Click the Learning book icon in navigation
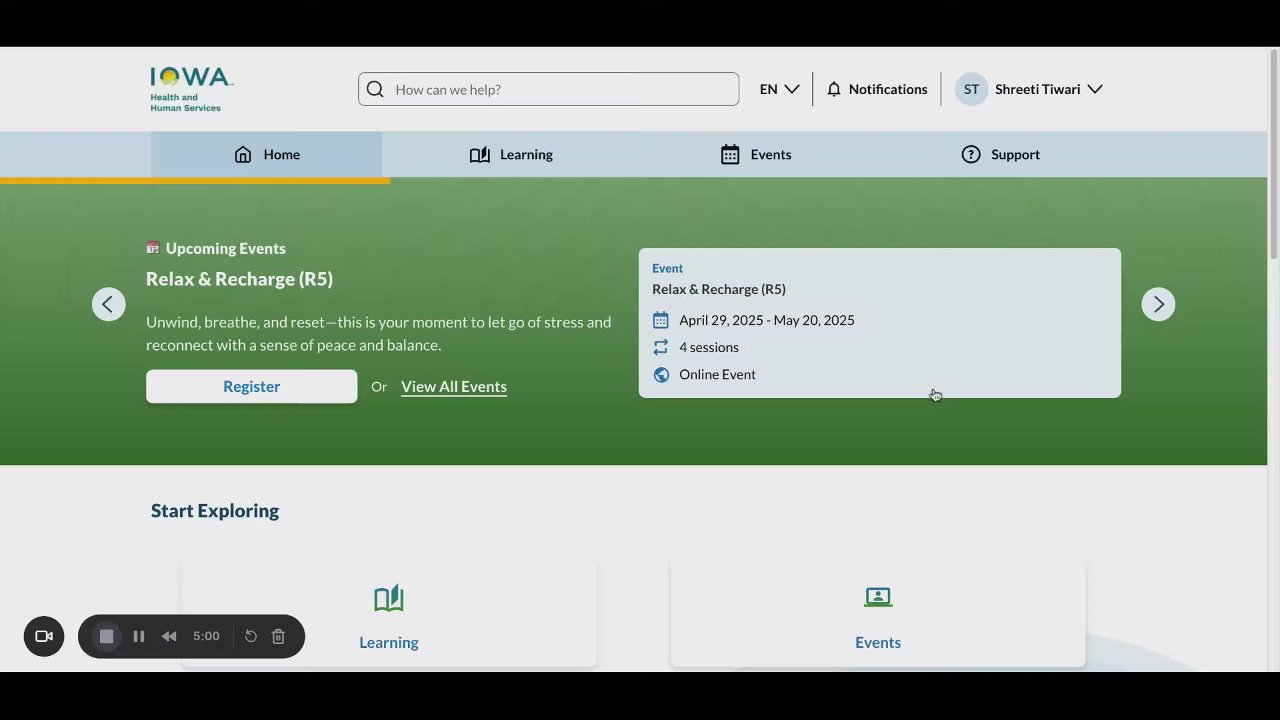Screen dimensions: 1280x720 click(x=480, y=154)
